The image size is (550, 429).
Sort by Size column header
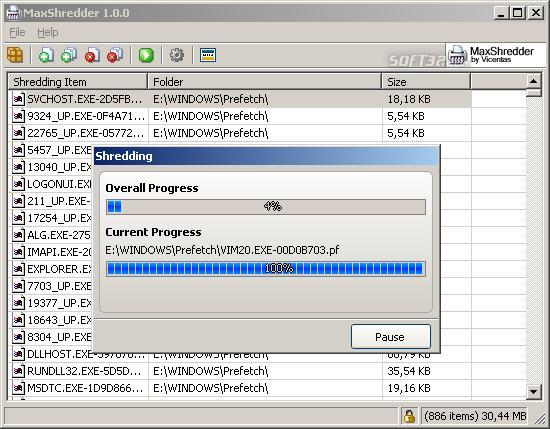click(426, 82)
